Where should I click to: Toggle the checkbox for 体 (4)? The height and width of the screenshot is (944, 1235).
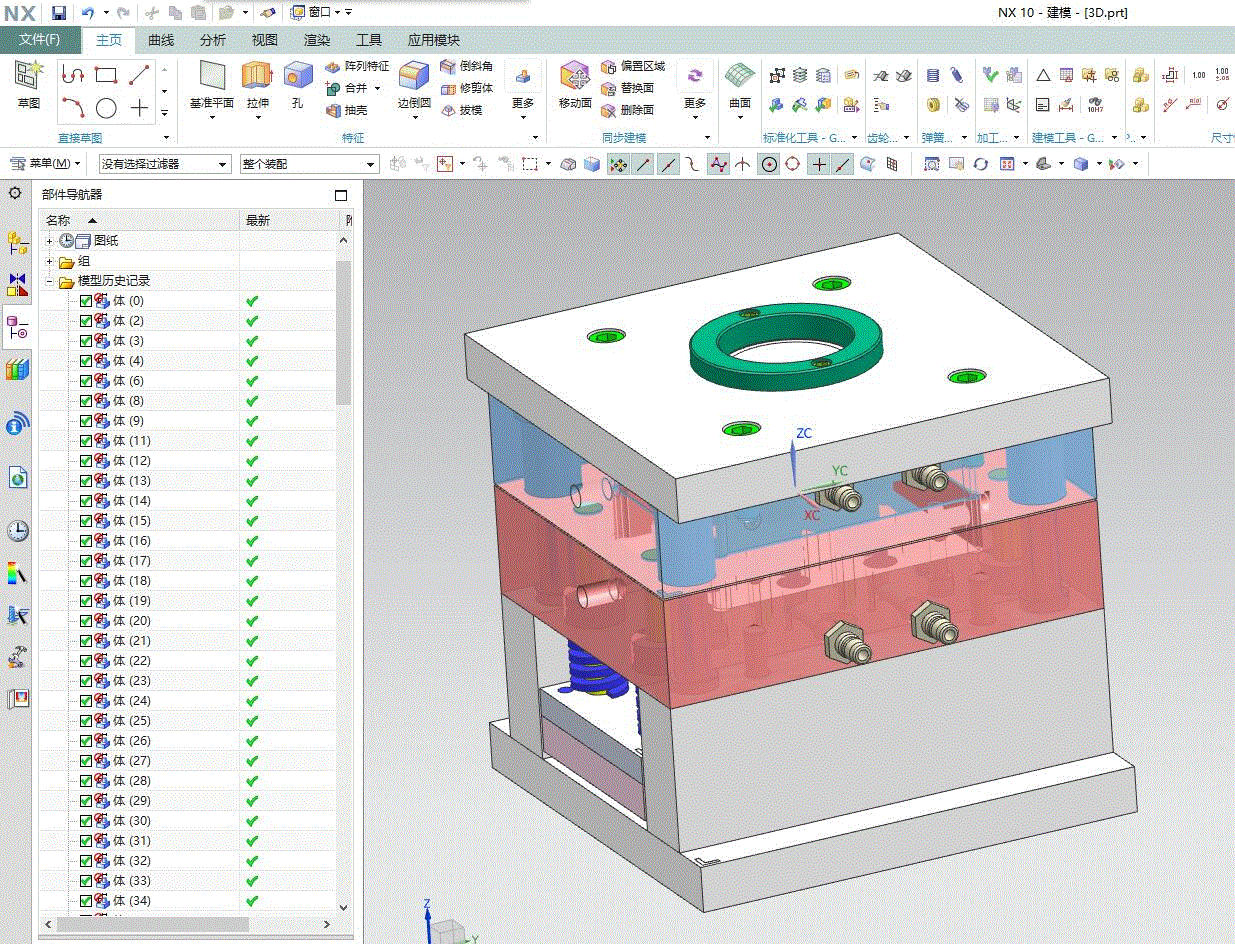point(85,361)
